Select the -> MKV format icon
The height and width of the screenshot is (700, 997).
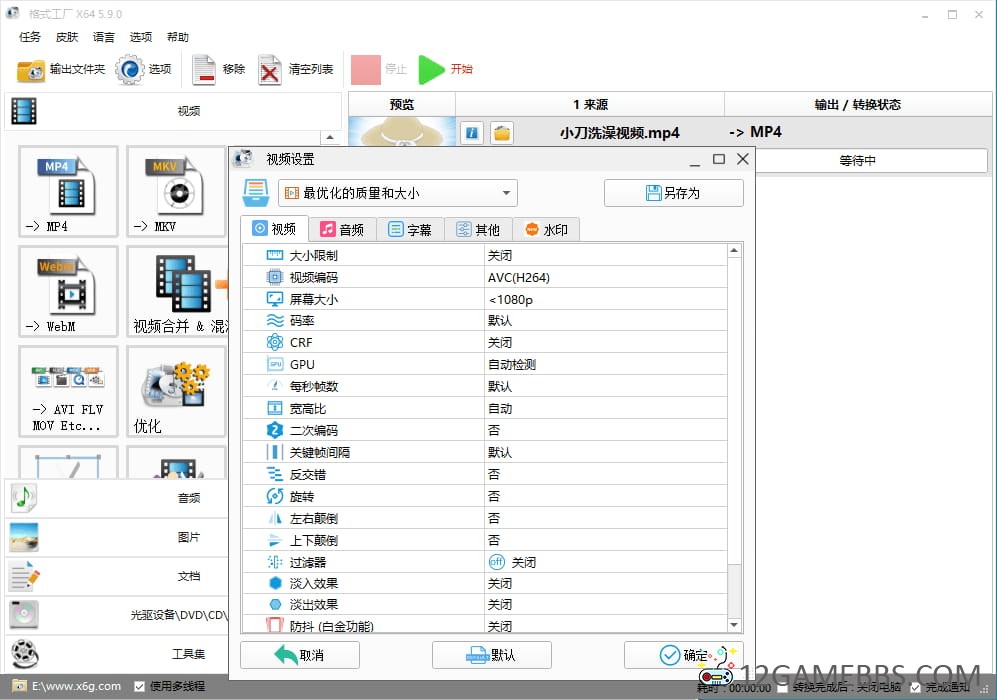[x=176, y=191]
